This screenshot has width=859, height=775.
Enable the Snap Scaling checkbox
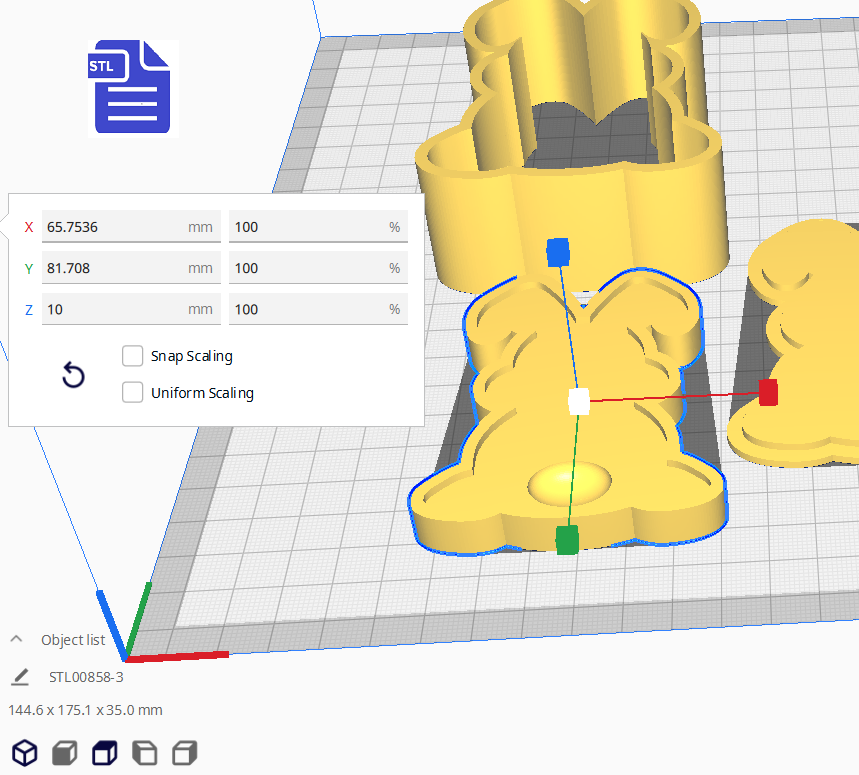pyautogui.click(x=132, y=356)
